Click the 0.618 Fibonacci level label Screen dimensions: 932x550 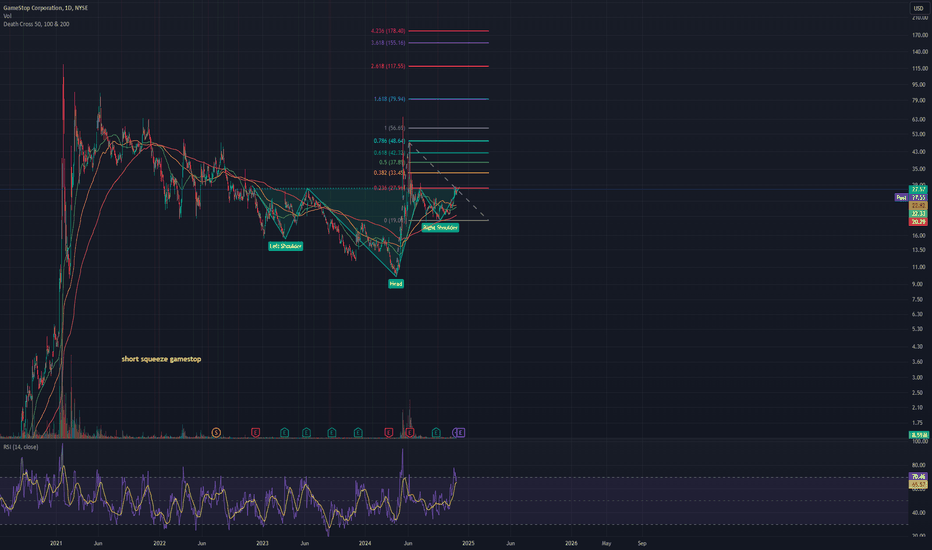point(389,153)
